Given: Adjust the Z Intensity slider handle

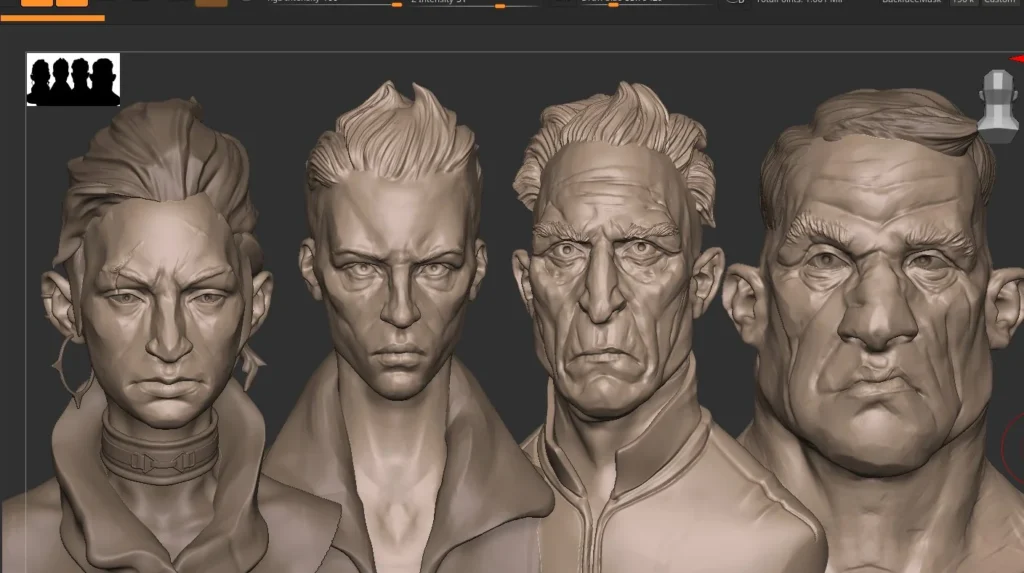Looking at the screenshot, I should pyautogui.click(x=500, y=5).
